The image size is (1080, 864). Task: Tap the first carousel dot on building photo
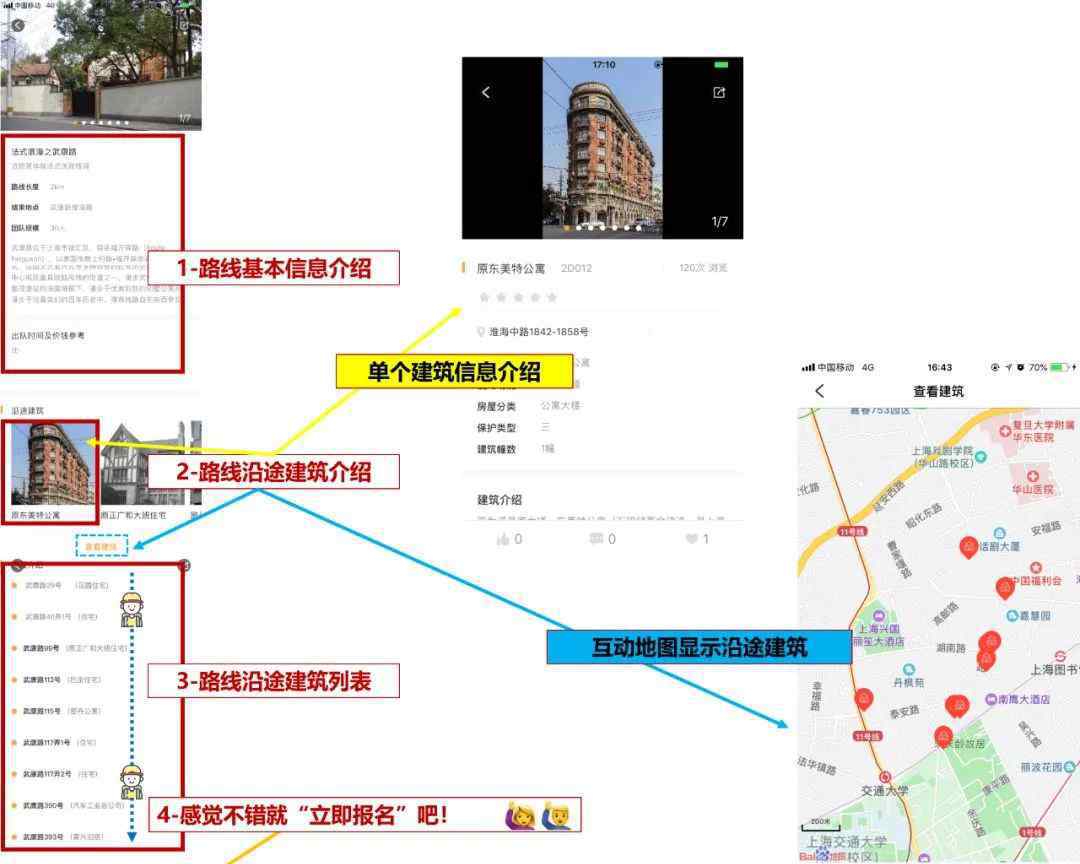(566, 227)
